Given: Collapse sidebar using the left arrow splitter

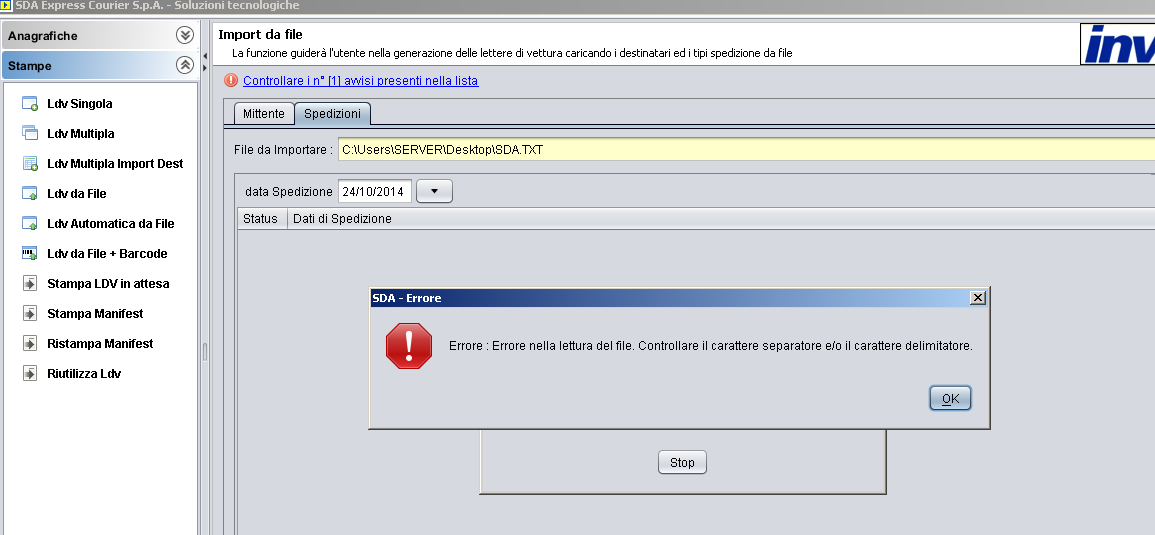Looking at the screenshot, I should tap(205, 55).
